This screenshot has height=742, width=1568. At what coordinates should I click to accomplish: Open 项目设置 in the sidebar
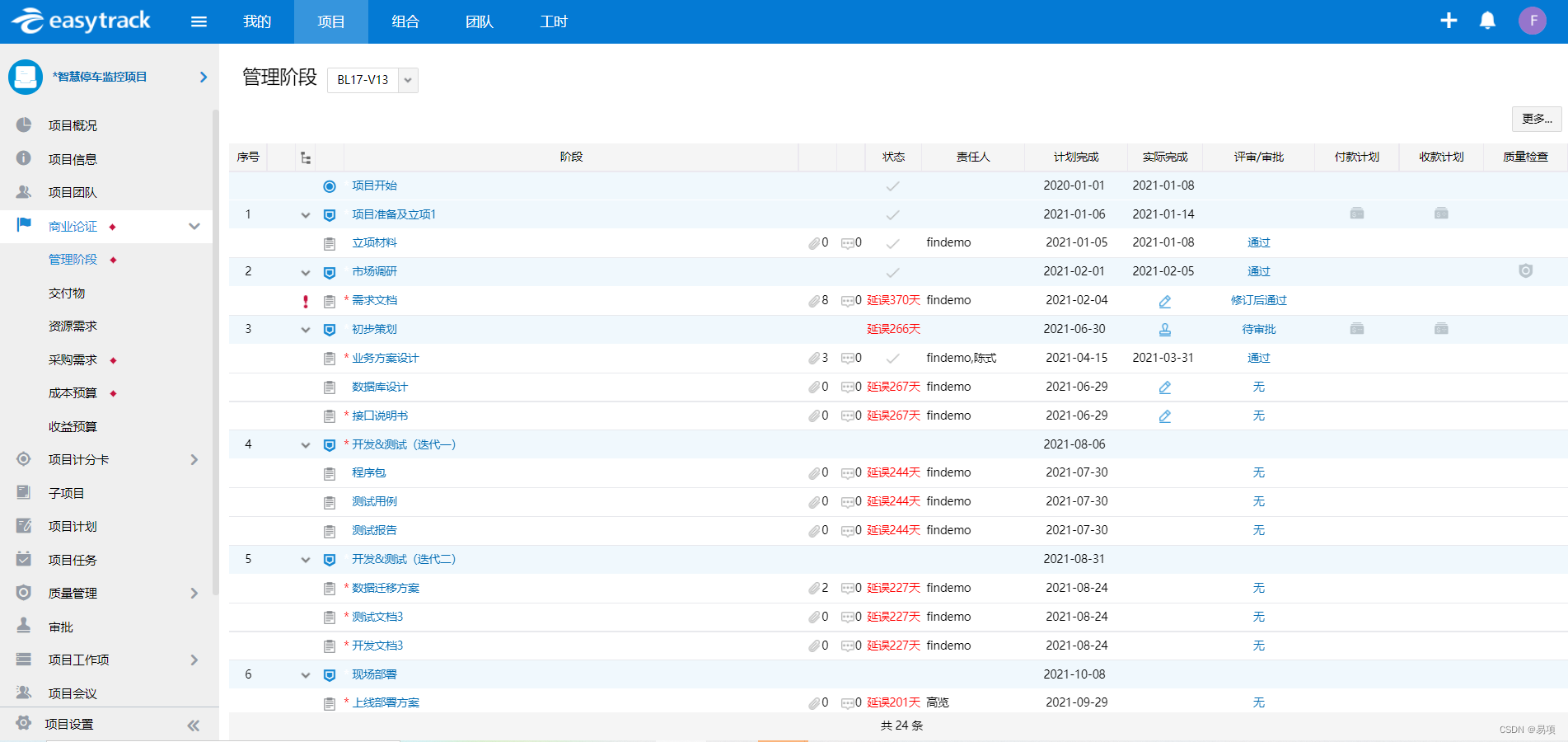[69, 724]
